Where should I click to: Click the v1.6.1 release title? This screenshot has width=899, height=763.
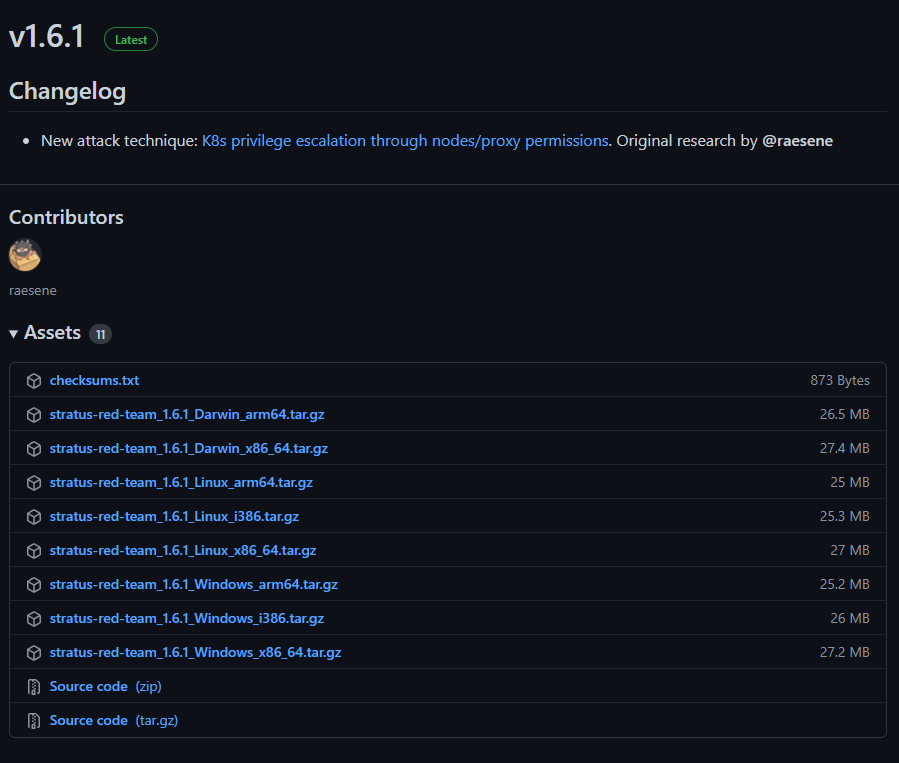(47, 37)
